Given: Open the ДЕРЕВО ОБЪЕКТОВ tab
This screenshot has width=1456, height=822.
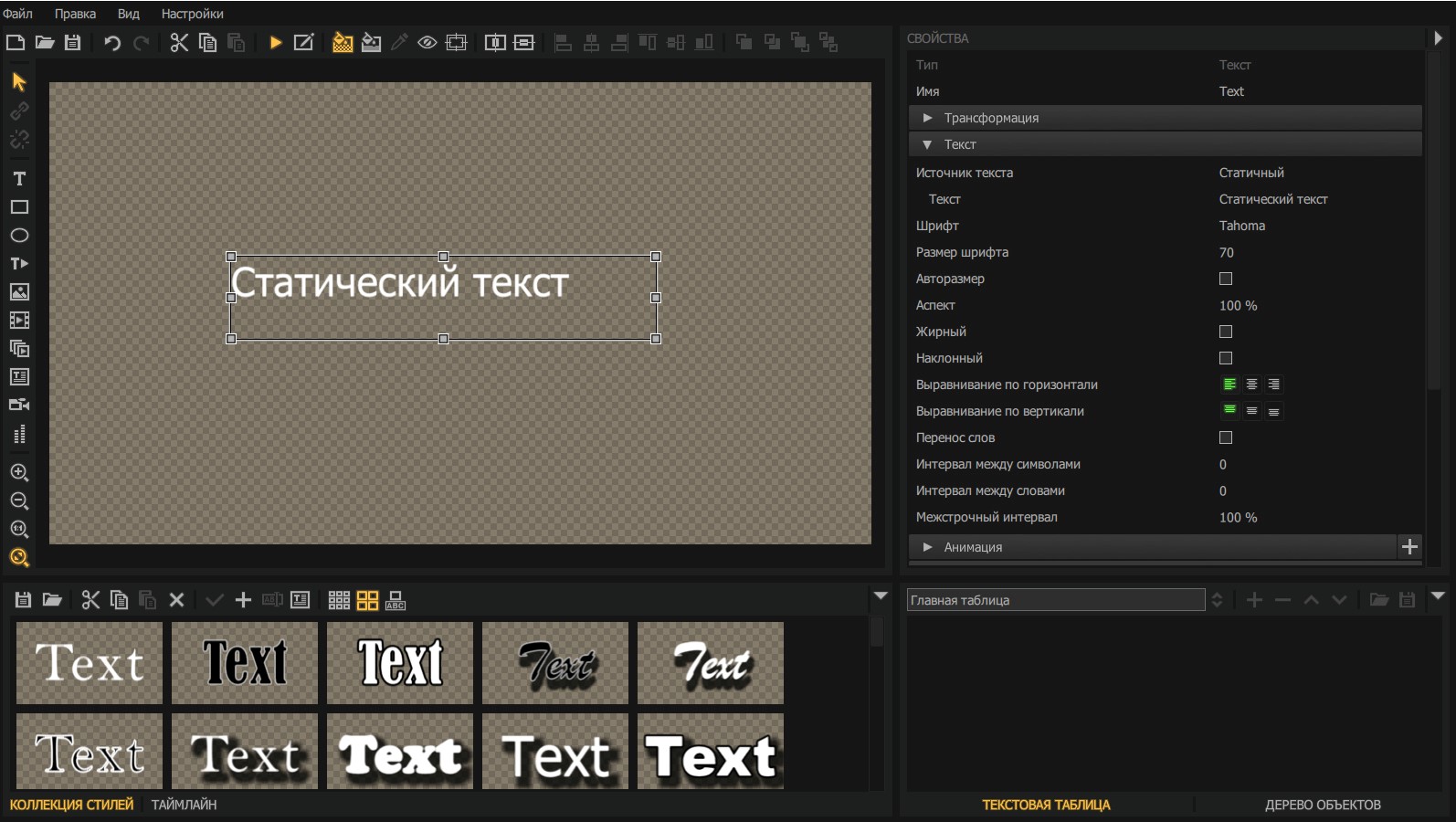Looking at the screenshot, I should pyautogui.click(x=1323, y=805).
